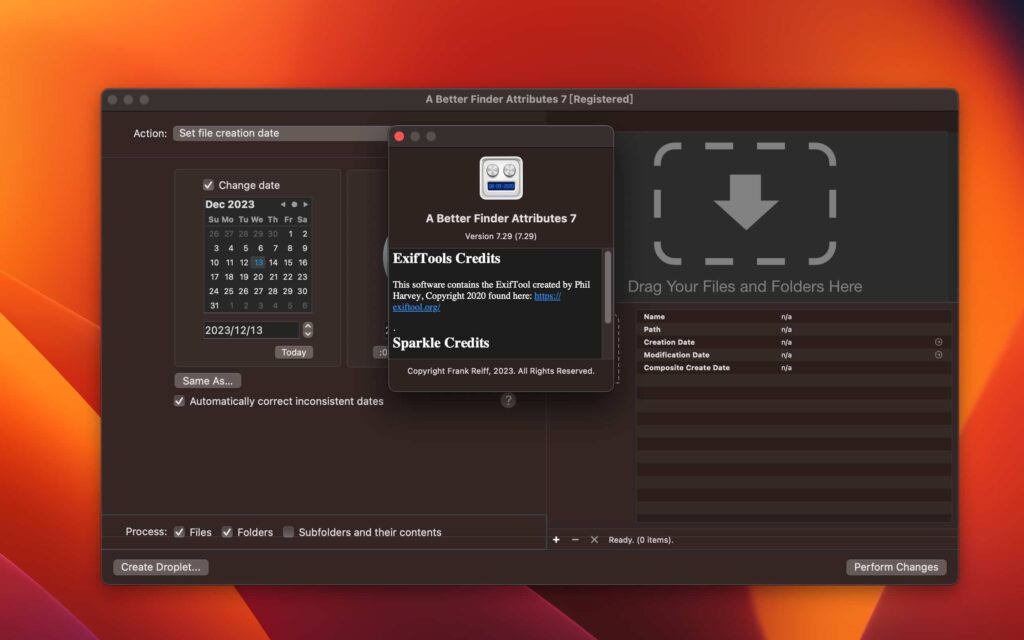This screenshot has width=1024, height=640.
Task: Click the circular arrow beside Creation Date
Action: click(938, 341)
